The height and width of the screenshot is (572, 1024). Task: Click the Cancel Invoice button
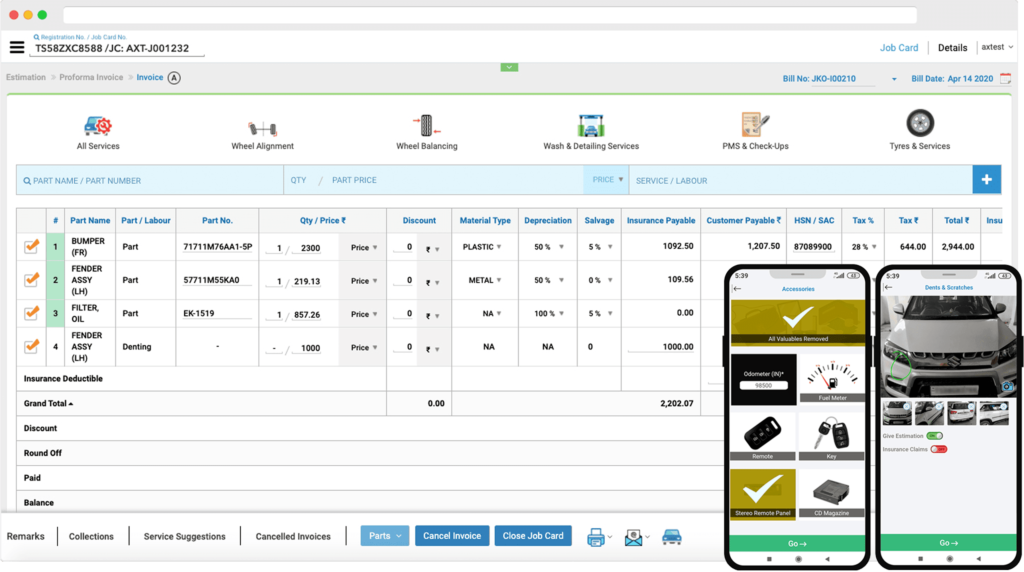[x=452, y=536]
